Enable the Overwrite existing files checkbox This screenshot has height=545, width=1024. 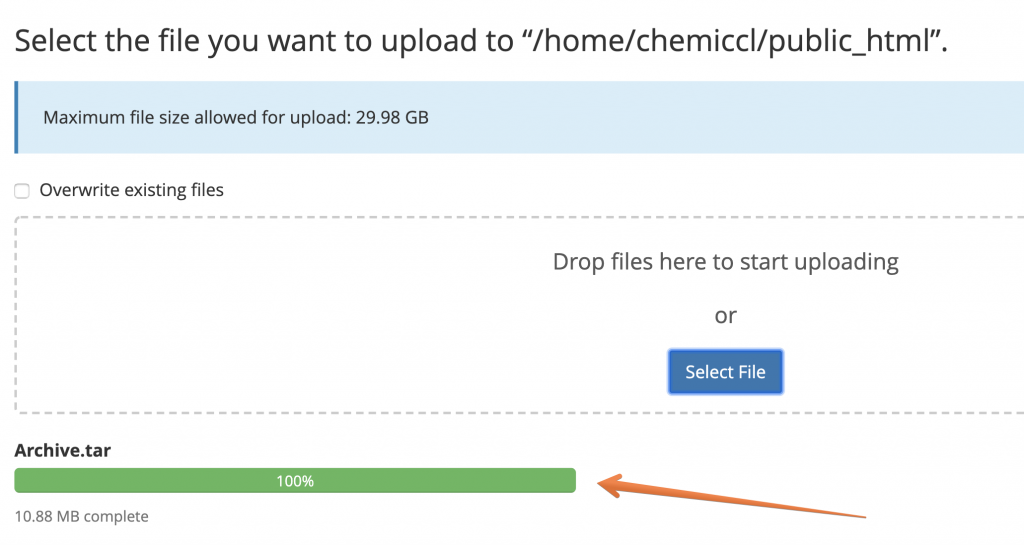coord(22,191)
